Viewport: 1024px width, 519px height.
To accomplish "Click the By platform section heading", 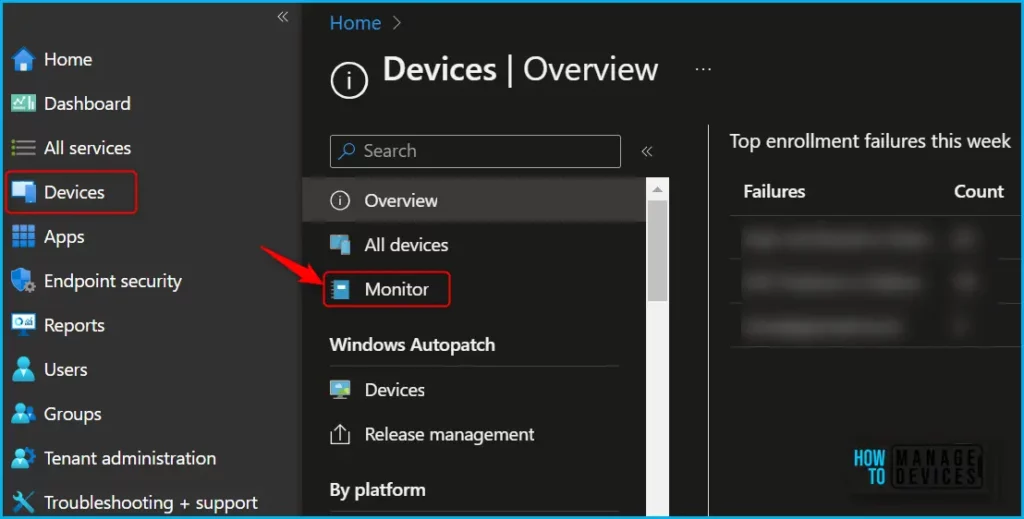I will click(377, 490).
